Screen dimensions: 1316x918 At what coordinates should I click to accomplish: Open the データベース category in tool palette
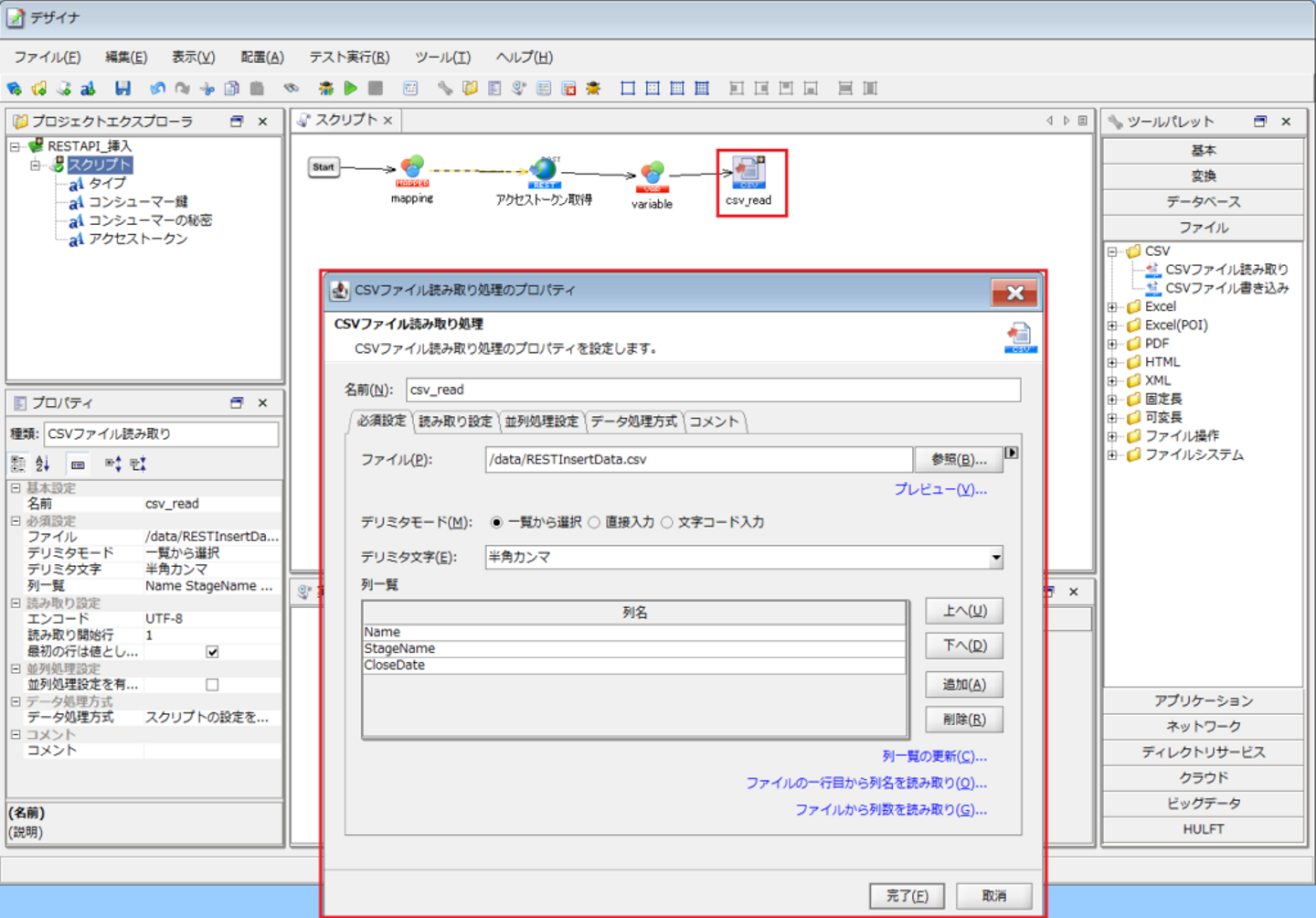pos(1204,201)
